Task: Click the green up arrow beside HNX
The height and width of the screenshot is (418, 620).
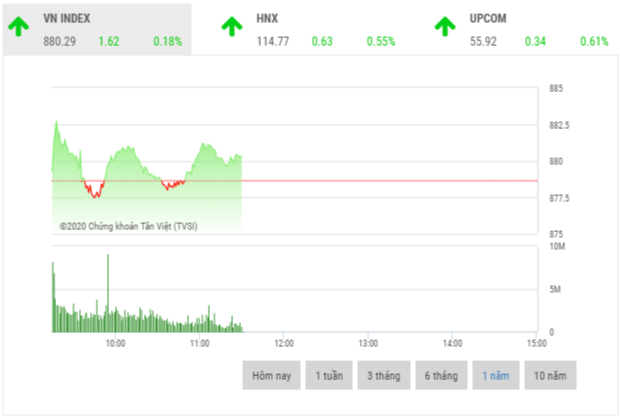Action: coord(232,27)
